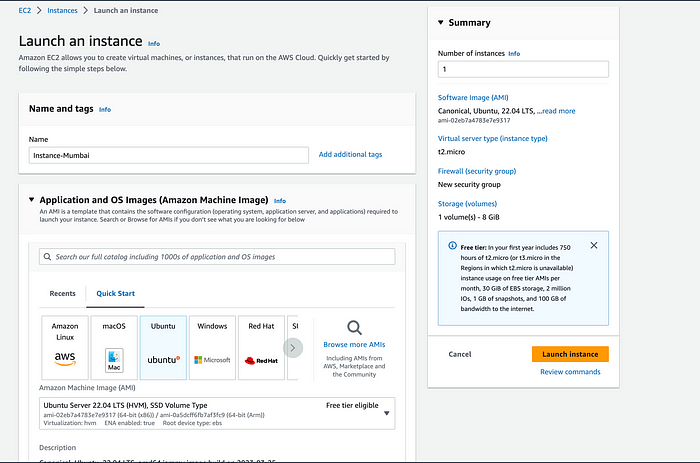
Task: Open the Ubuntu Server 22.04 AMI dropdown
Action: (217, 413)
